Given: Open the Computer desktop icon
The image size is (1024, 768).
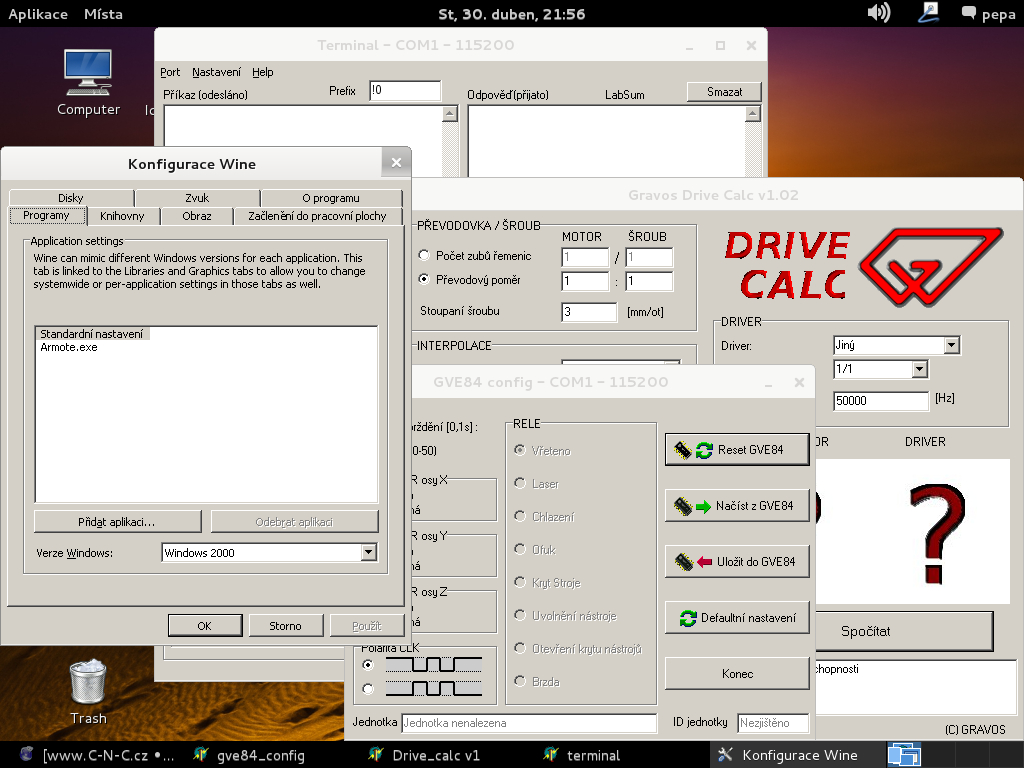Looking at the screenshot, I should click(x=88, y=82).
